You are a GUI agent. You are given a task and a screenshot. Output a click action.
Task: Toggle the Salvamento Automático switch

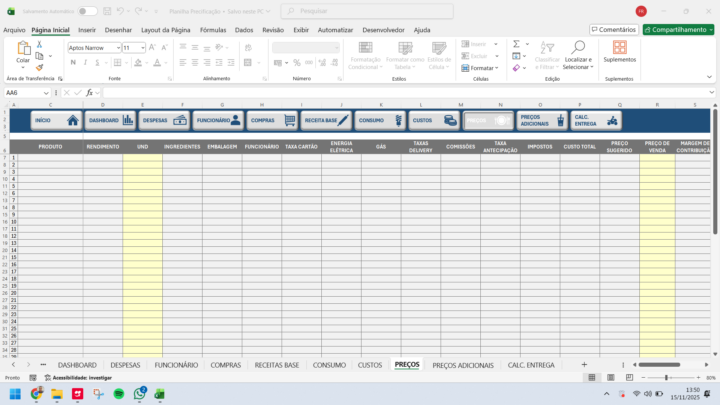(88, 11)
